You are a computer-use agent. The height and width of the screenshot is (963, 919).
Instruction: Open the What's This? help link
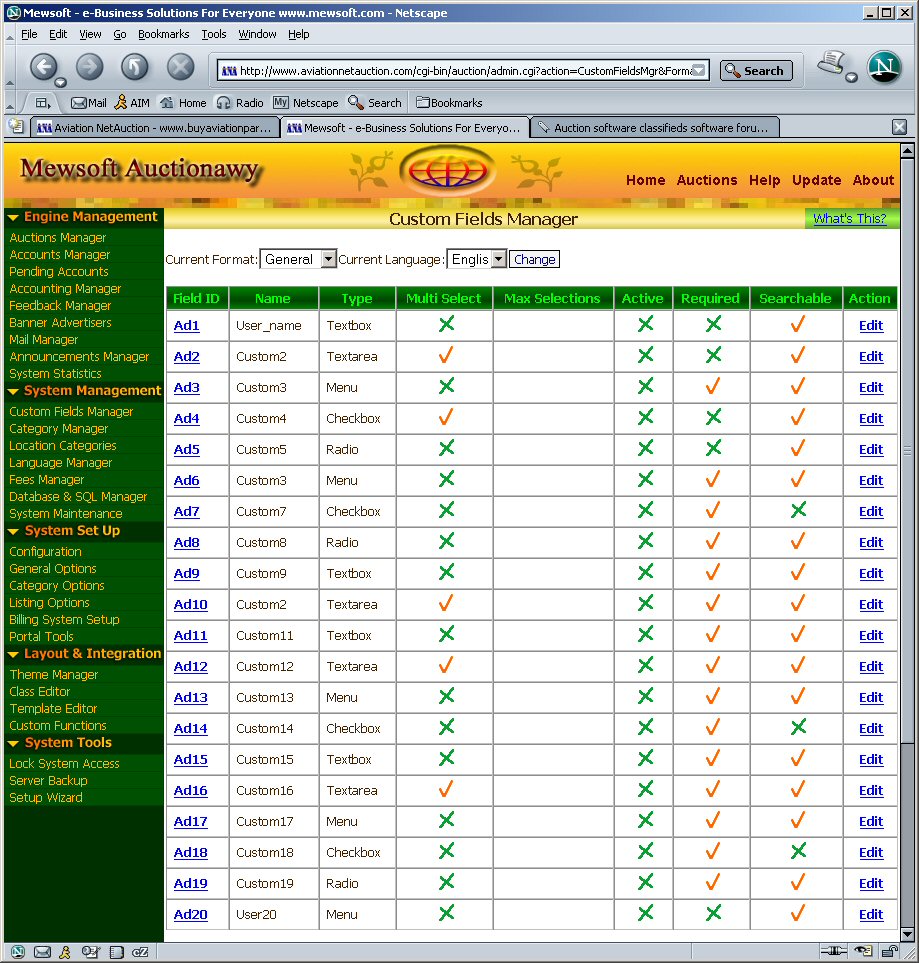pyautogui.click(x=850, y=219)
